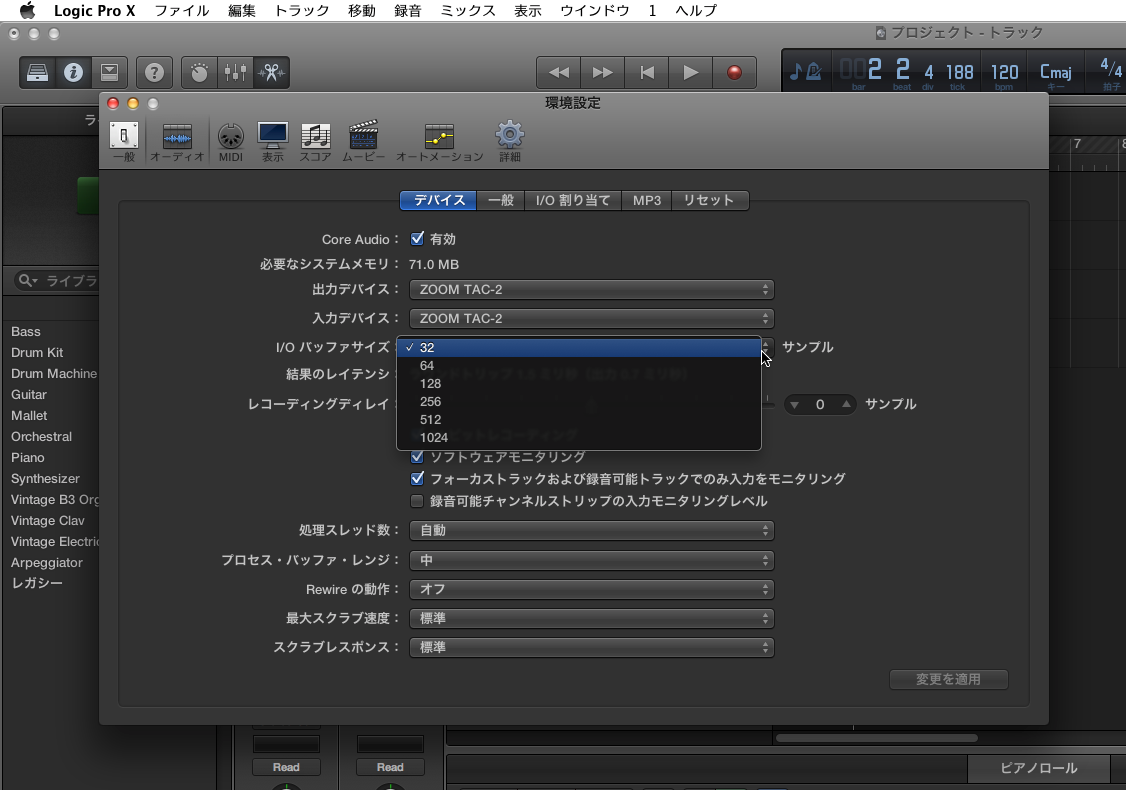Open the Apple menu
1126x790 pixels.
coord(27,10)
